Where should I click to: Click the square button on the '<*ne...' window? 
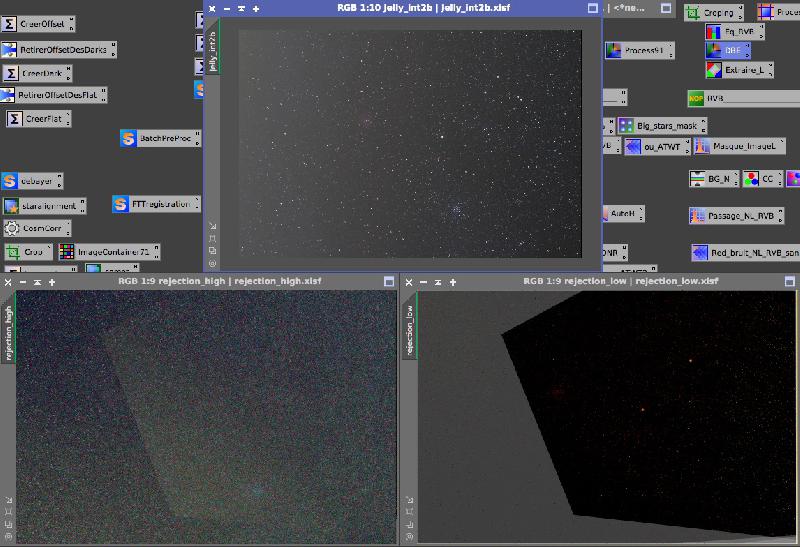pyautogui.click(x=666, y=8)
